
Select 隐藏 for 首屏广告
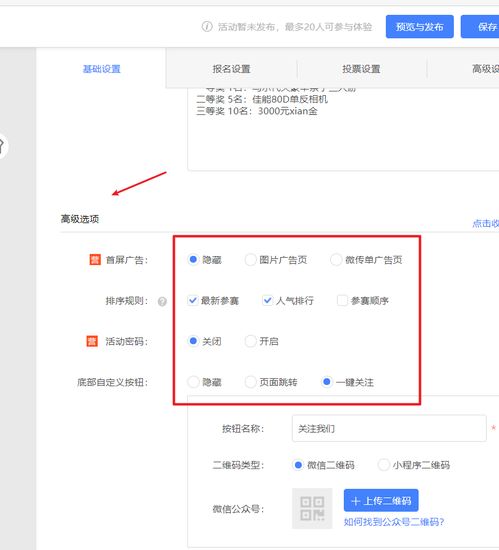coord(193,260)
